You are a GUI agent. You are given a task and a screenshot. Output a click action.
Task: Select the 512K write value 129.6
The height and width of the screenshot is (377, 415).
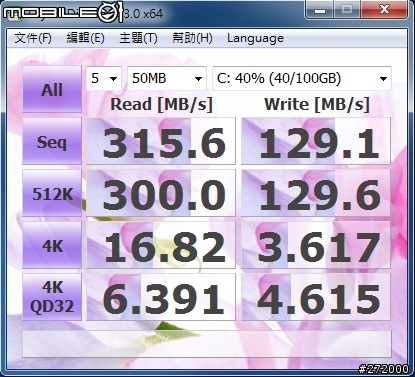click(316, 193)
